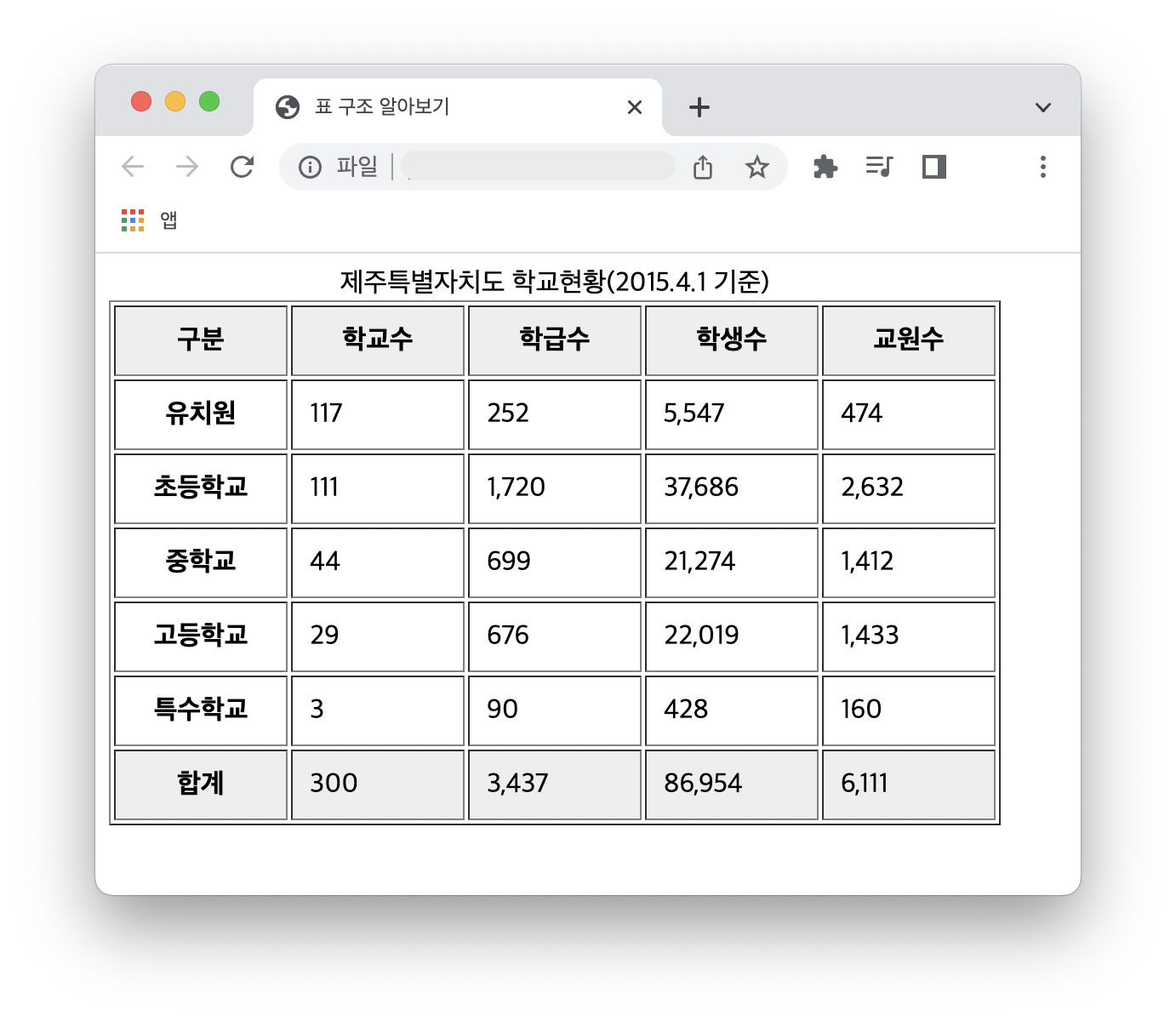The height and width of the screenshot is (1021, 1176).
Task: Click the cell showing 474
Action: click(x=909, y=414)
